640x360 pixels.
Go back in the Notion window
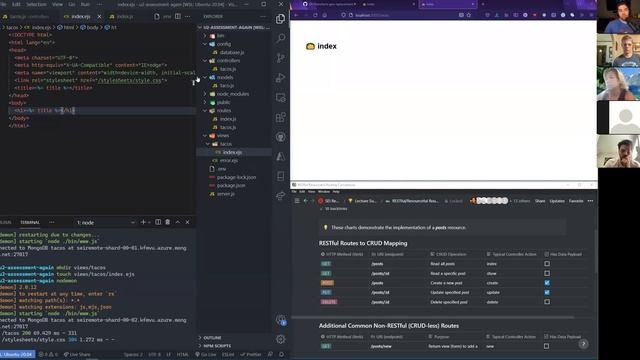(x=305, y=201)
